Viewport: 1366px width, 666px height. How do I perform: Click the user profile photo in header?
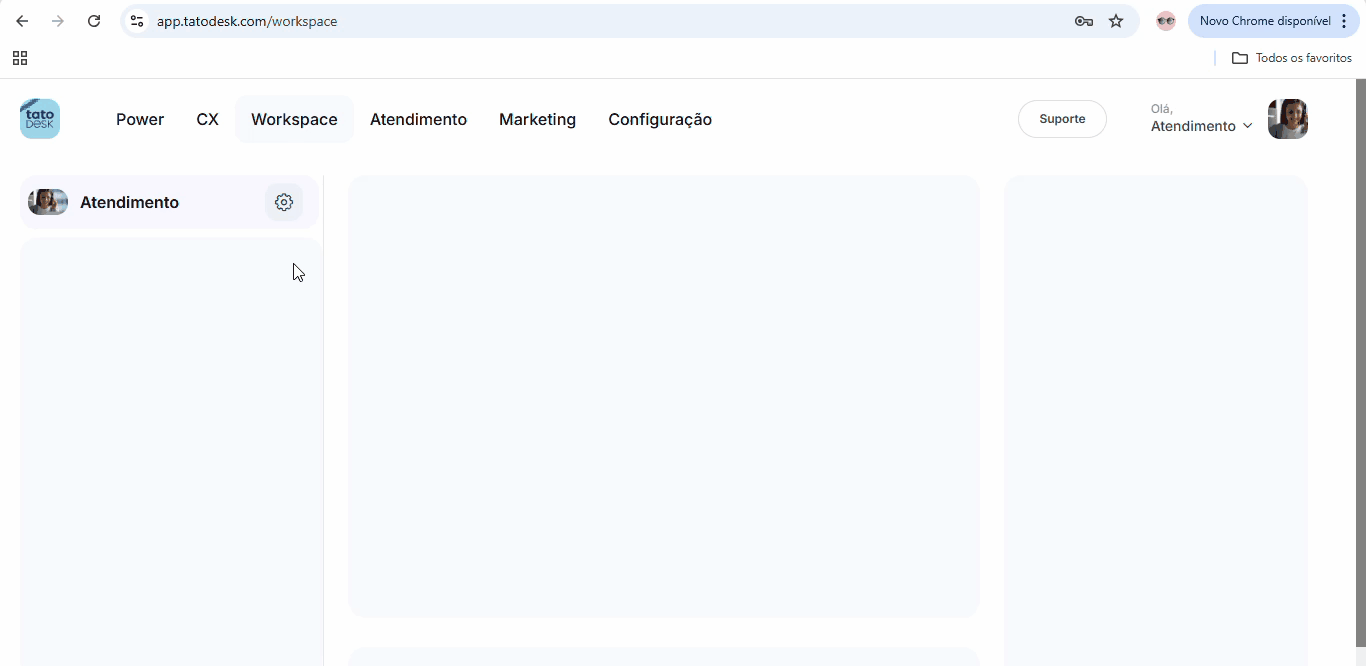(1287, 119)
